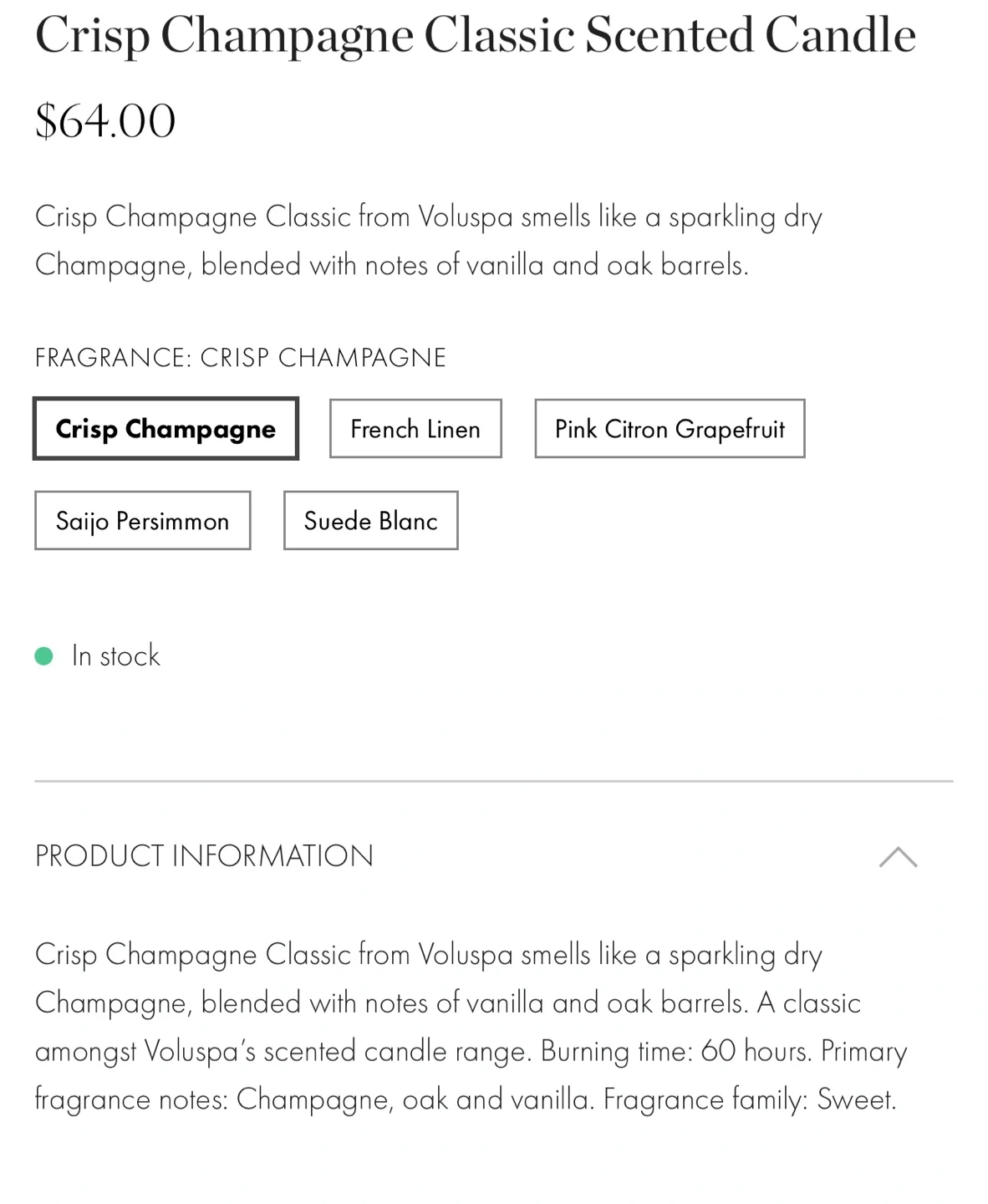
Task: Click the Crisp Champagne Classic Scented Candle title
Action: click(x=475, y=35)
